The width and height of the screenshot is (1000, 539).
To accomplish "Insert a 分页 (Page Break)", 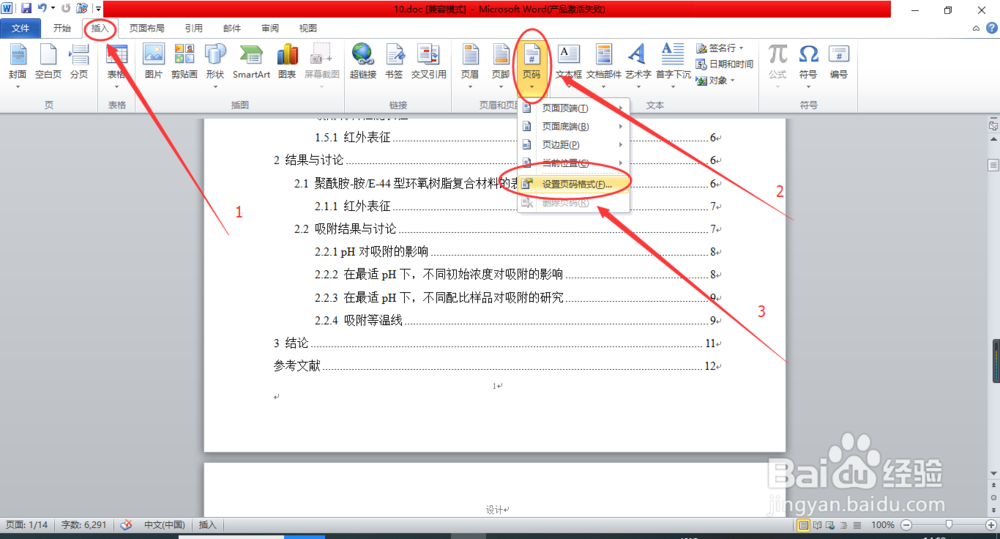I will coord(79,62).
